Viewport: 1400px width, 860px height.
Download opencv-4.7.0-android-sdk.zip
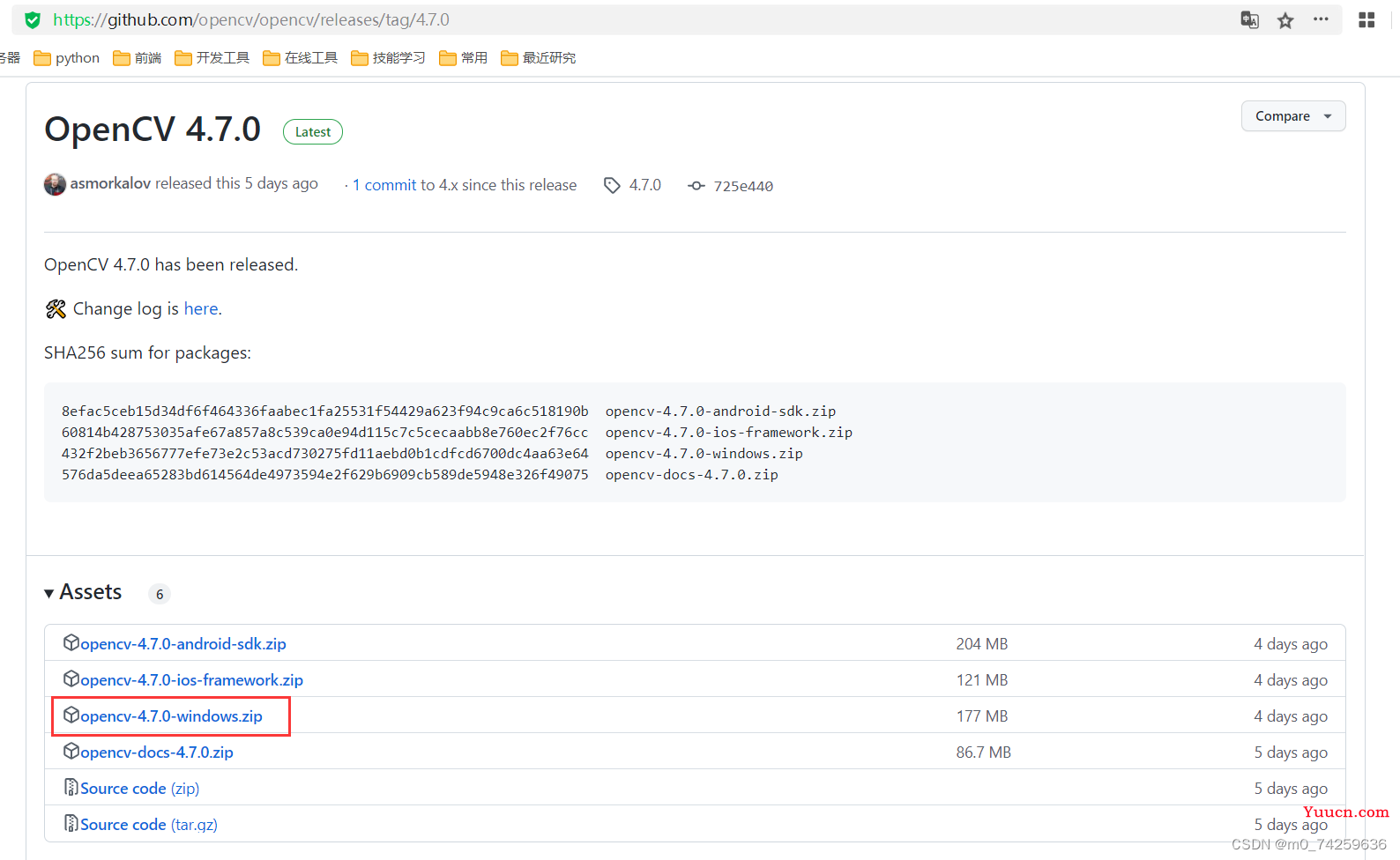[183, 644]
